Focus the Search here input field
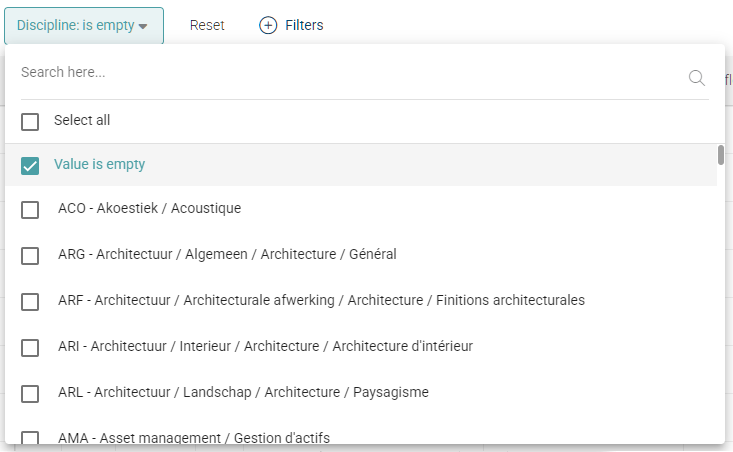Viewport: 733px width, 452px height. (340, 73)
